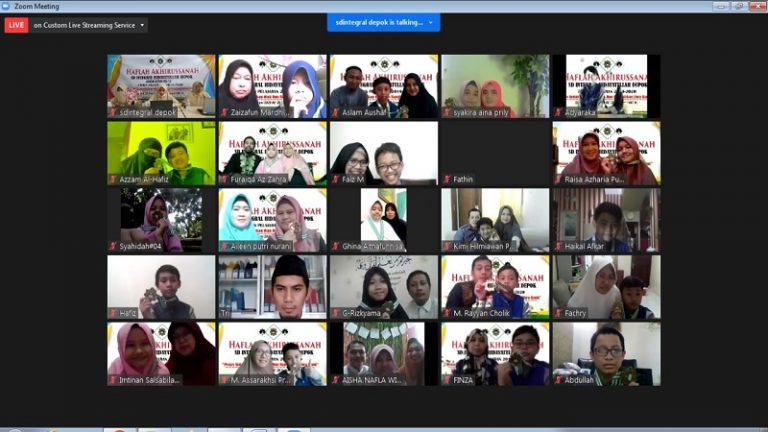The width and height of the screenshot is (768, 432).
Task: Click muted mic icon beside Ghina Athafunnisa
Action: (336, 246)
